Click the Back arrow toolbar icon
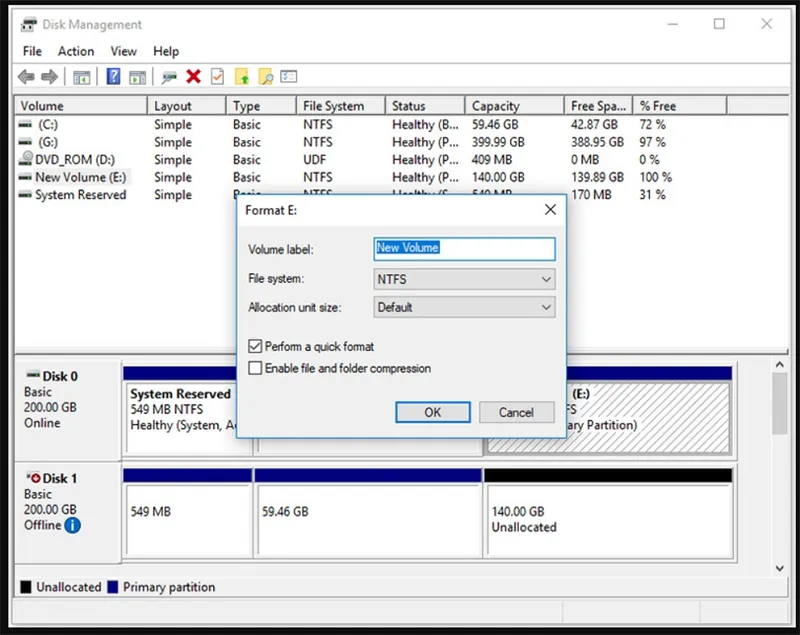Screen dimensions: 800x635 click(x=26, y=77)
